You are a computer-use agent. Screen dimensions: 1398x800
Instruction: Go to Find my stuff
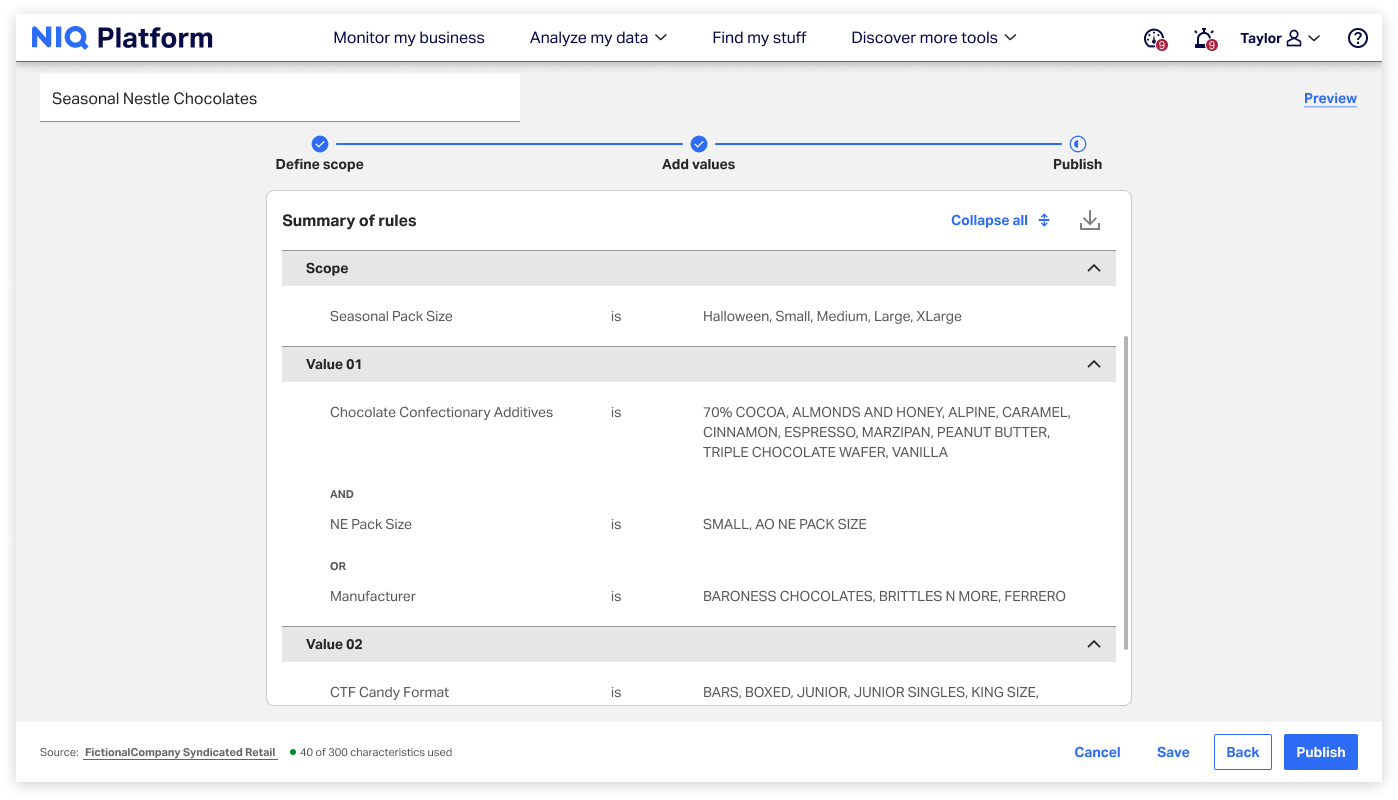(759, 38)
